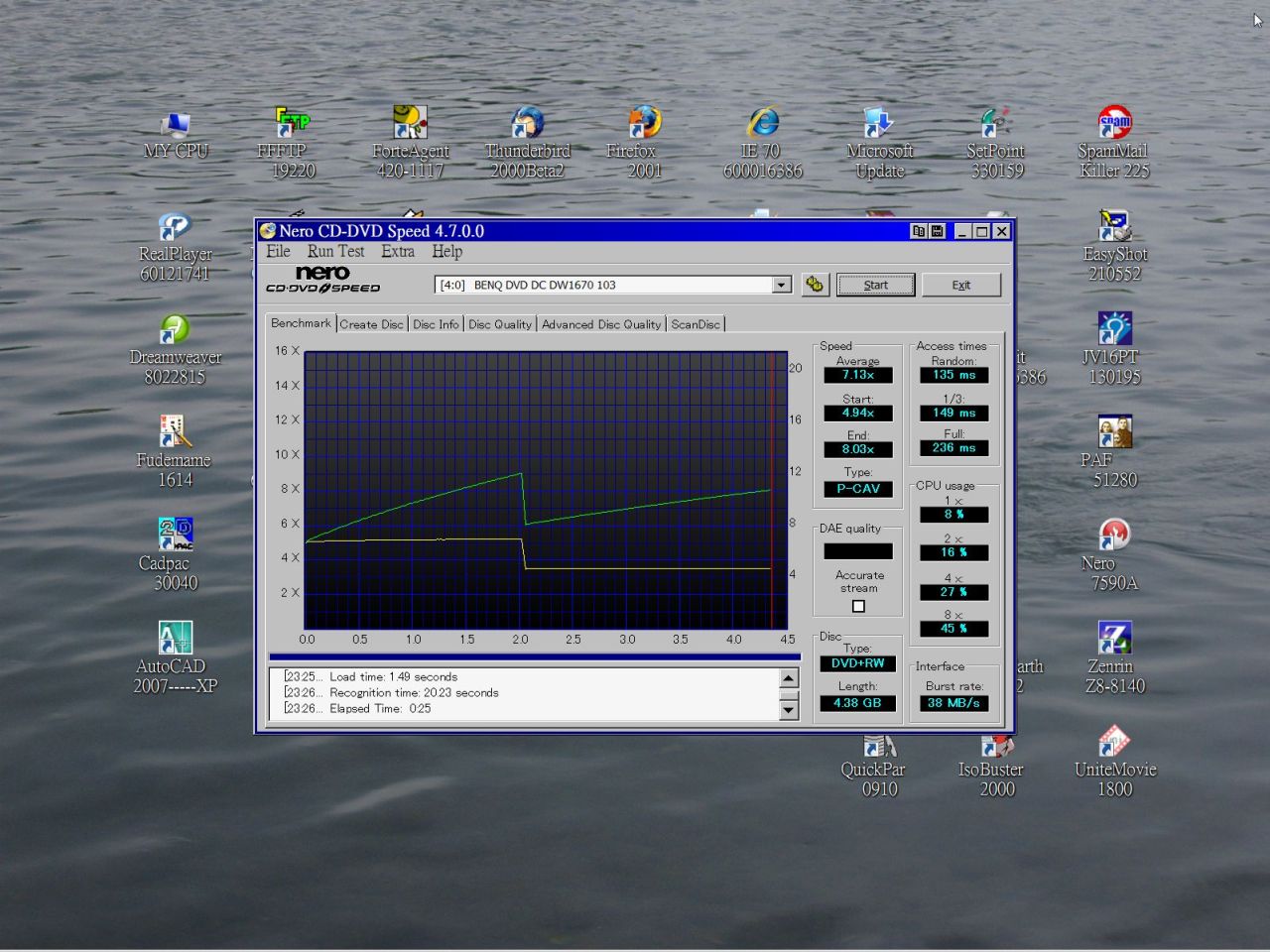Click the Full access time 236 ms
This screenshot has height=952, width=1270.
click(x=953, y=448)
